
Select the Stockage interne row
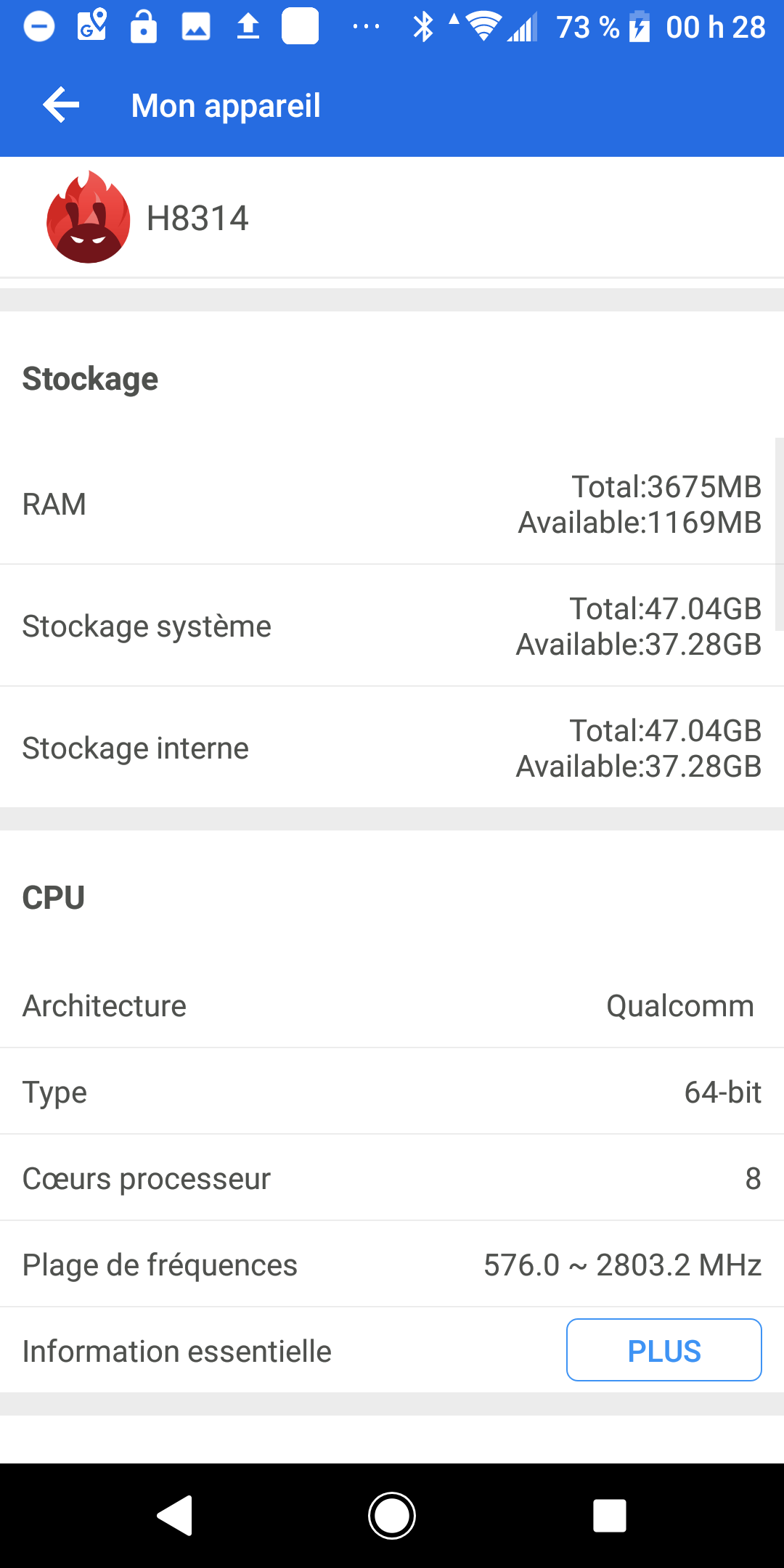(x=392, y=748)
